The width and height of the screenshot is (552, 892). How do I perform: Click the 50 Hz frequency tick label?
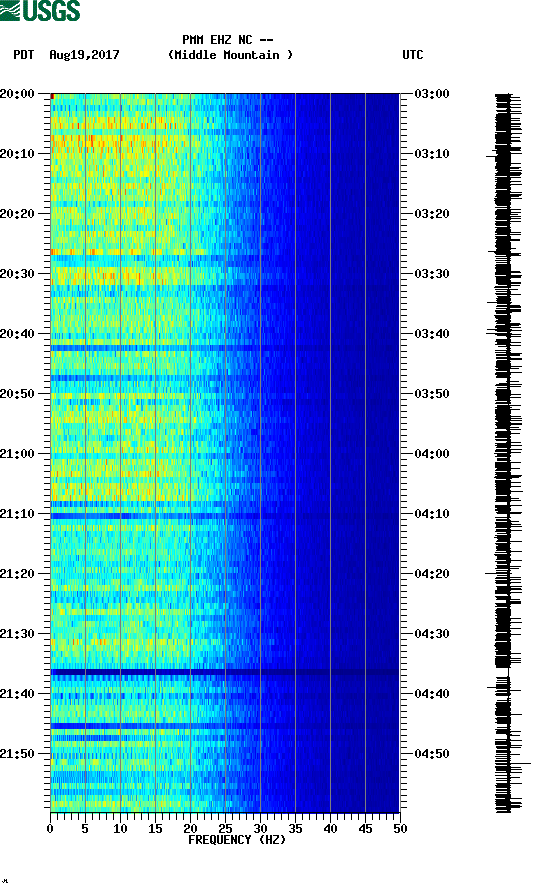coord(400,829)
